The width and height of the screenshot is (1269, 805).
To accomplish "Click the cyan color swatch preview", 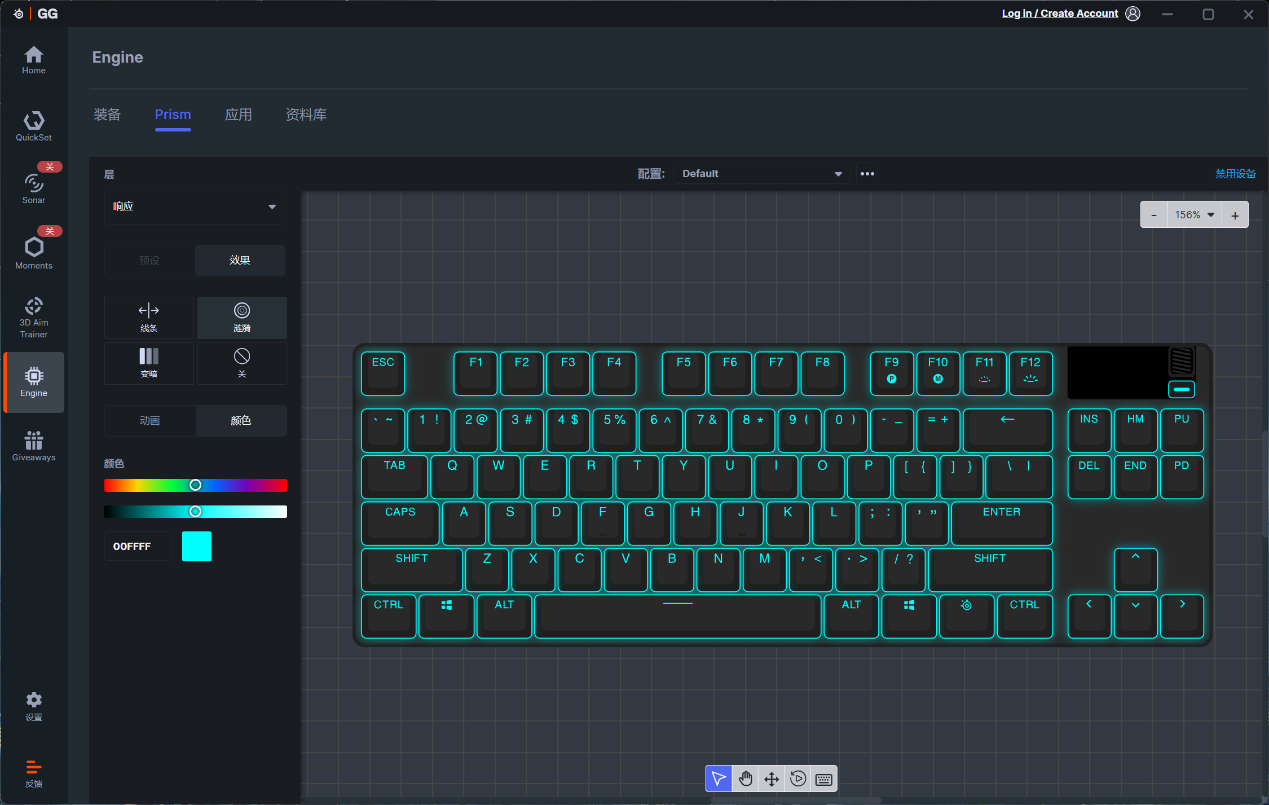I will [x=197, y=547].
